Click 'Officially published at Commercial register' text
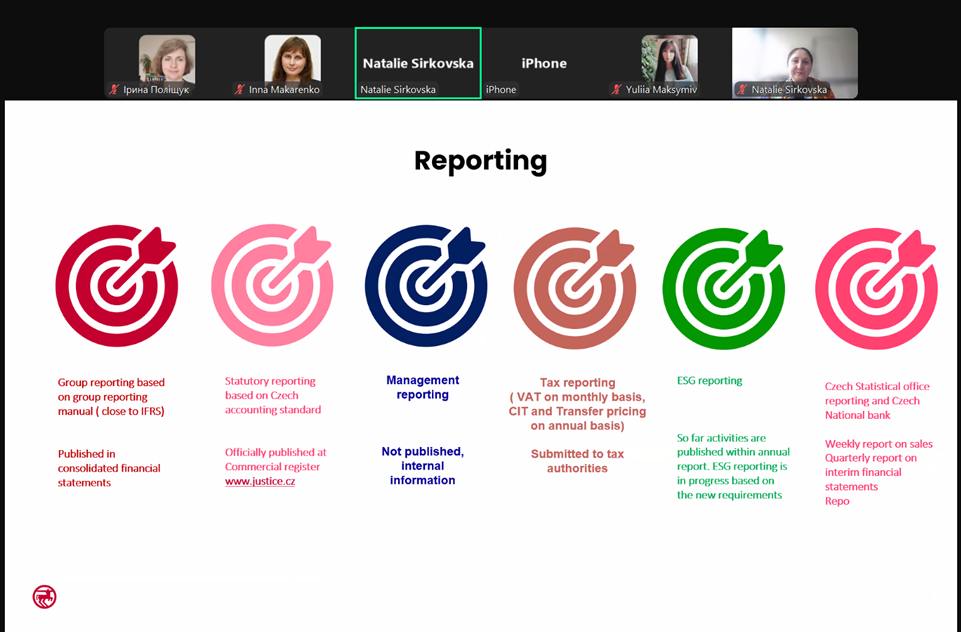The width and height of the screenshot is (961, 632). [x=275, y=459]
